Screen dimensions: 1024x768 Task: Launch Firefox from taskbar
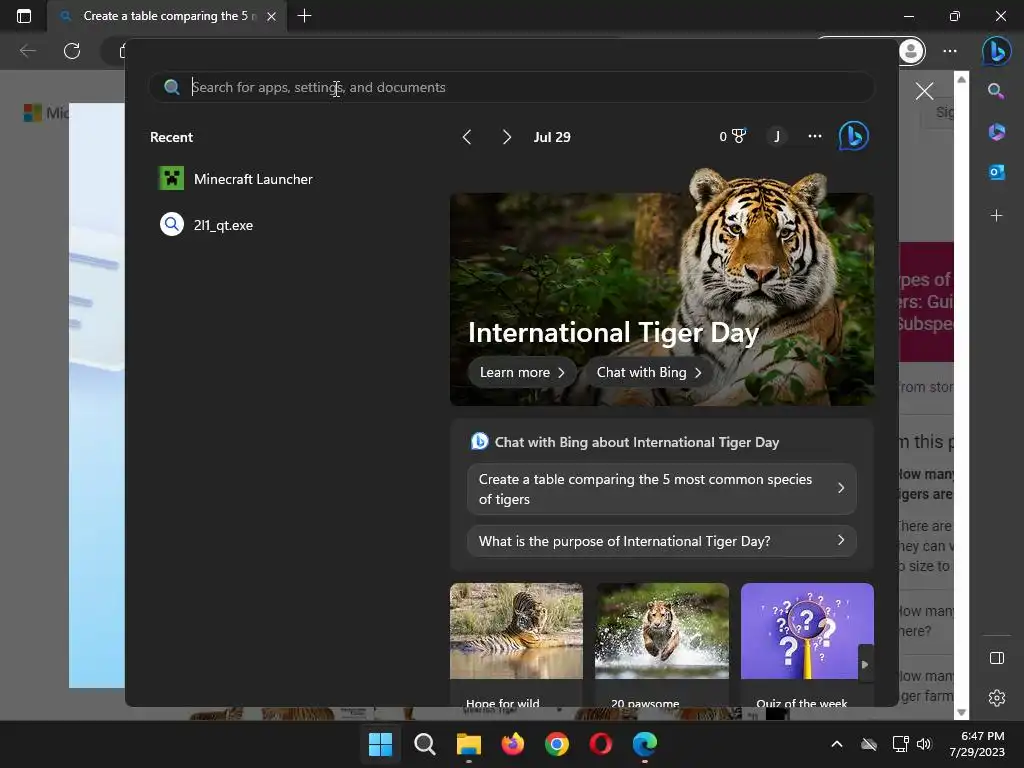click(513, 744)
